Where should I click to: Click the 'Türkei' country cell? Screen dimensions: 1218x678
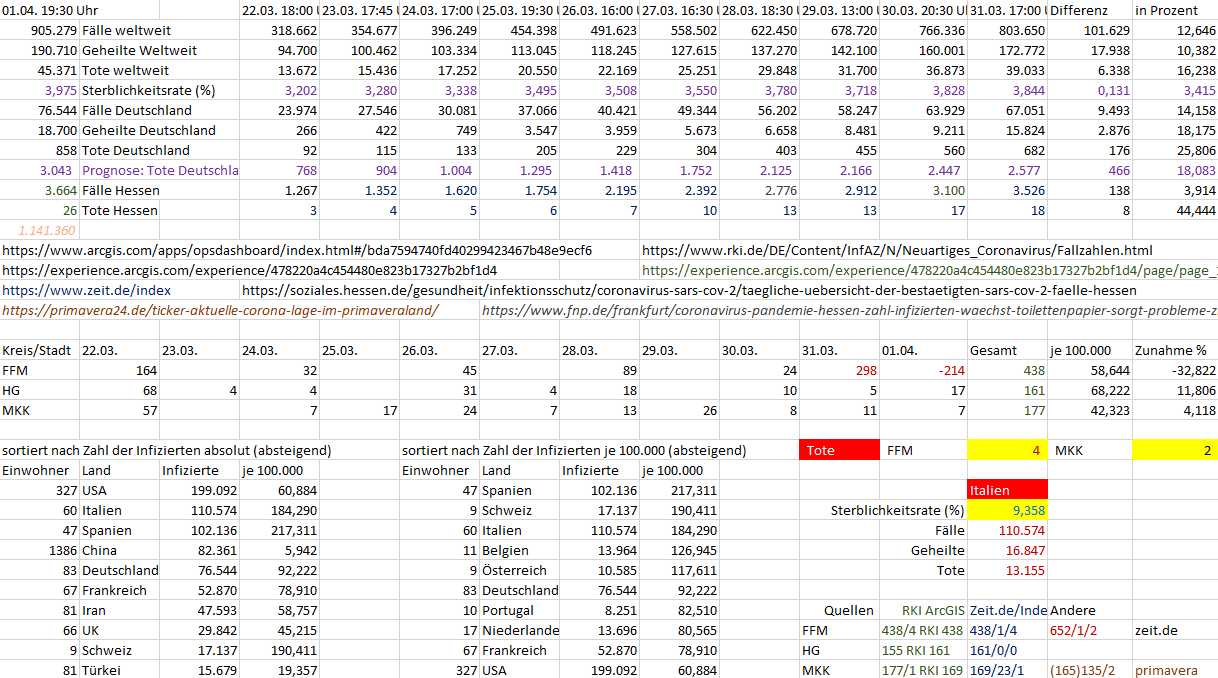(102, 670)
